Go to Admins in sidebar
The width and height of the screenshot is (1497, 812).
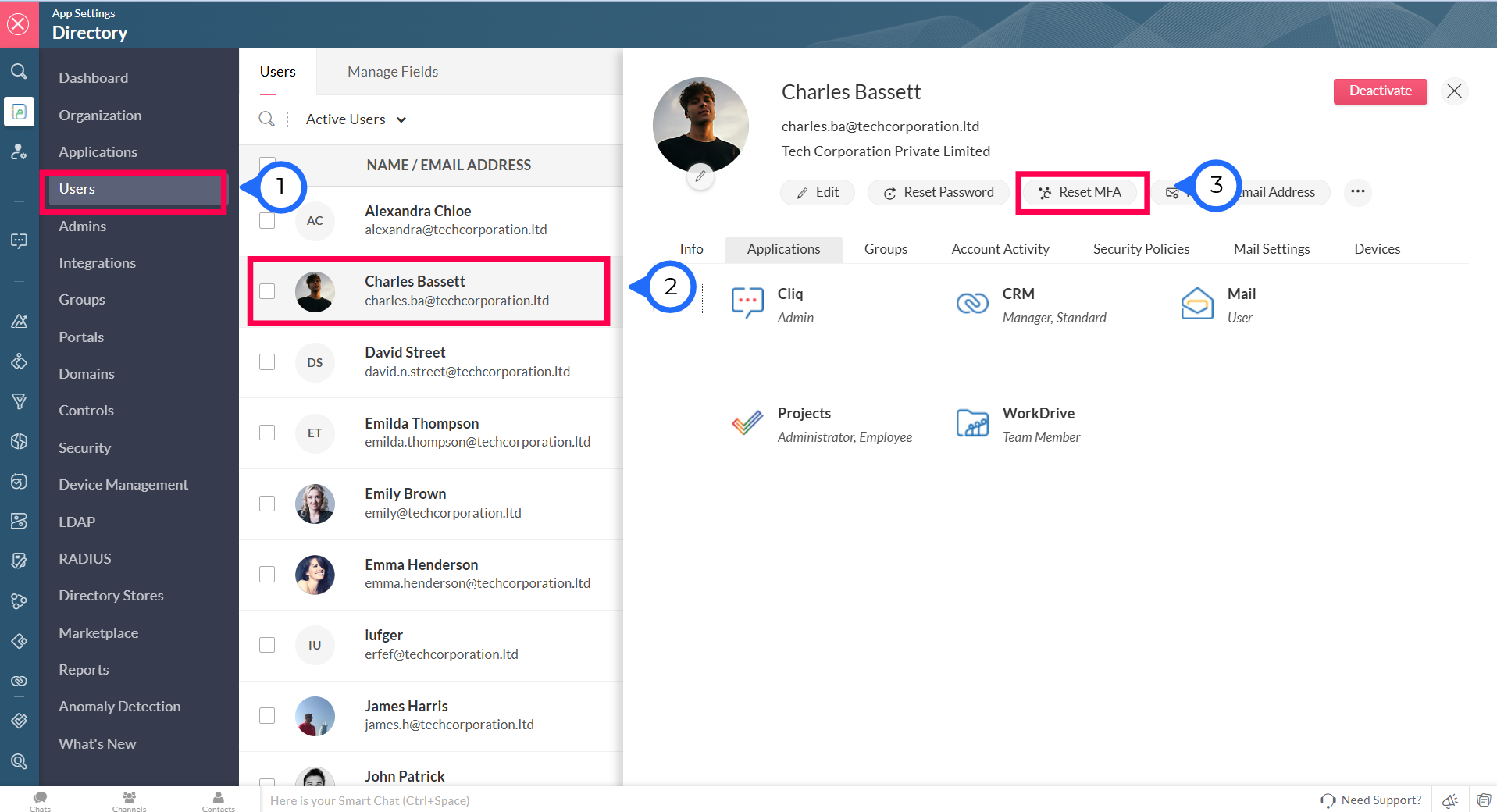tap(83, 226)
